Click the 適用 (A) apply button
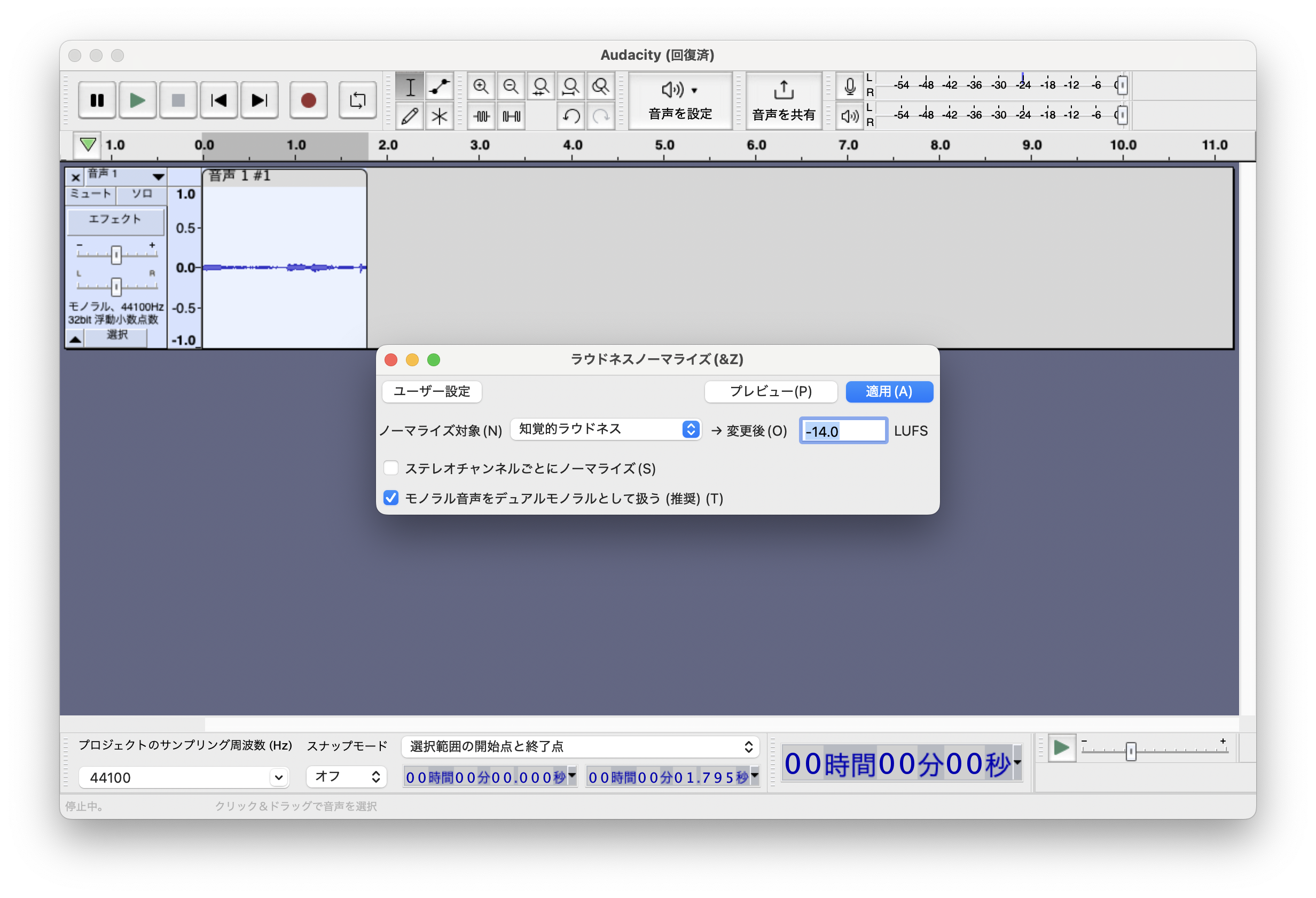1316x898 pixels. click(x=889, y=392)
